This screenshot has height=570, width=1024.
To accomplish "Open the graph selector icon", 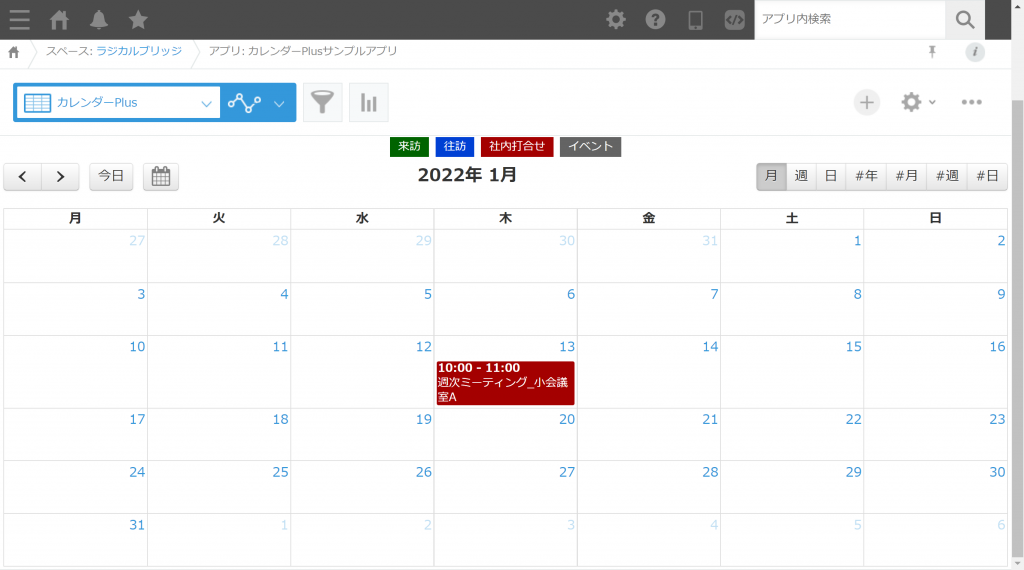I will [x=244, y=103].
